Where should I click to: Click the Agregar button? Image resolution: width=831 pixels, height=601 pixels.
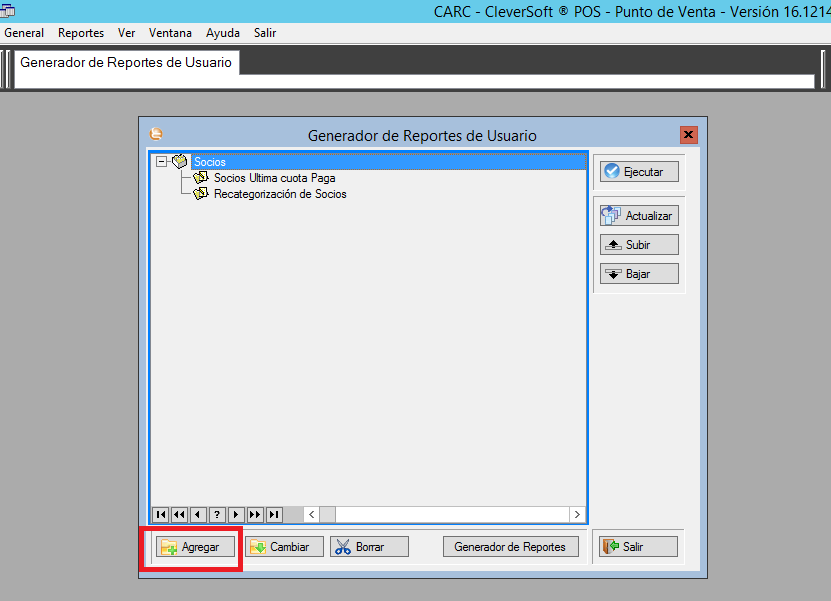point(197,547)
